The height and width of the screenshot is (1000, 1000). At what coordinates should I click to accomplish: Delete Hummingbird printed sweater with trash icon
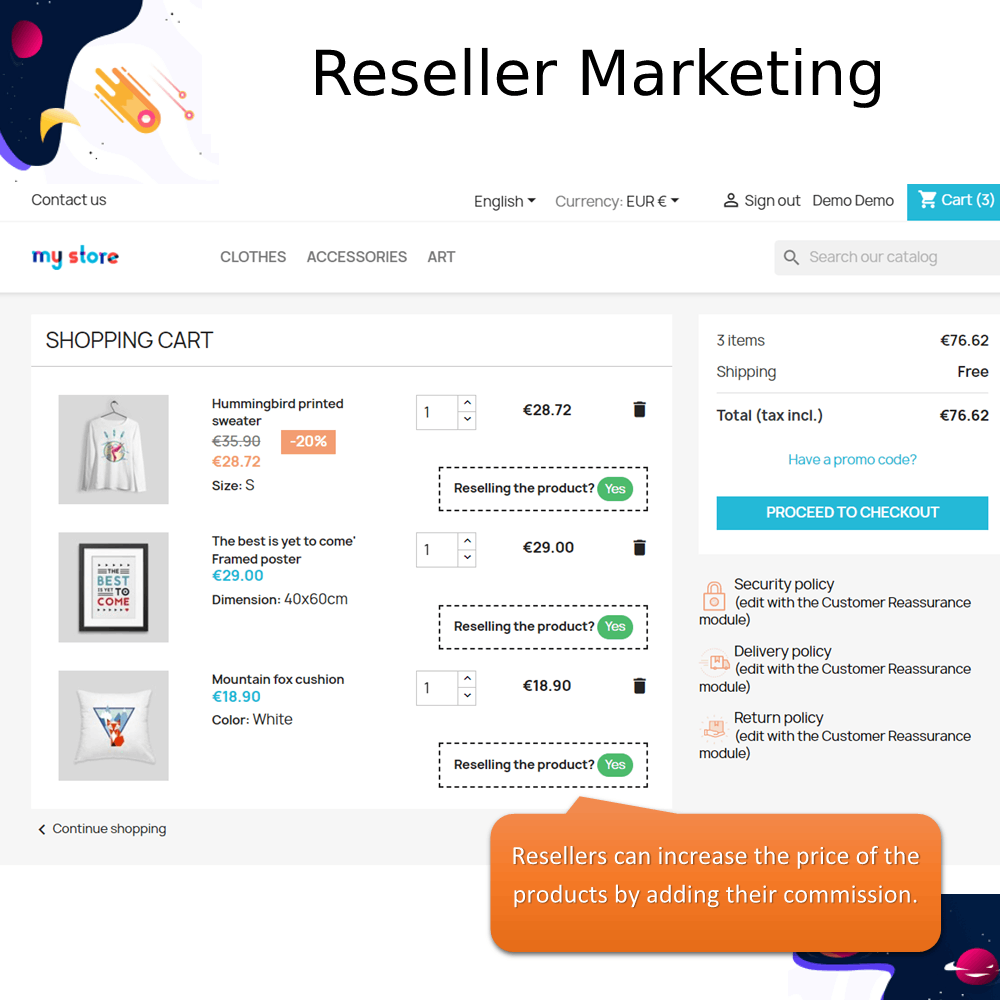(x=639, y=409)
